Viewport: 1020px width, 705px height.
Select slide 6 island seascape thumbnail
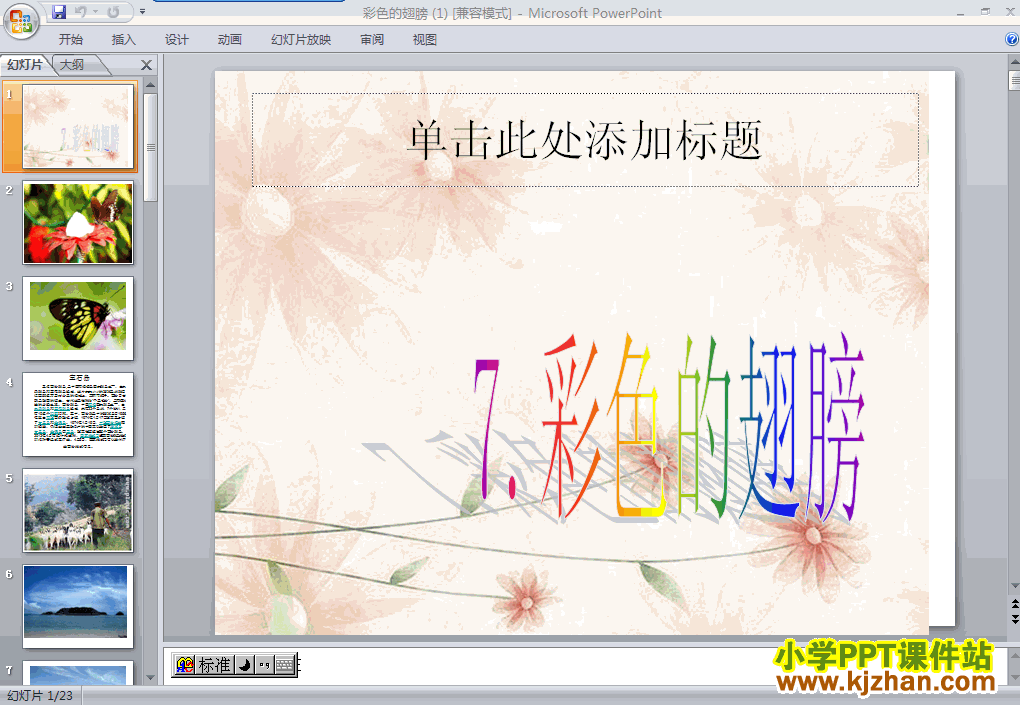[x=78, y=606]
